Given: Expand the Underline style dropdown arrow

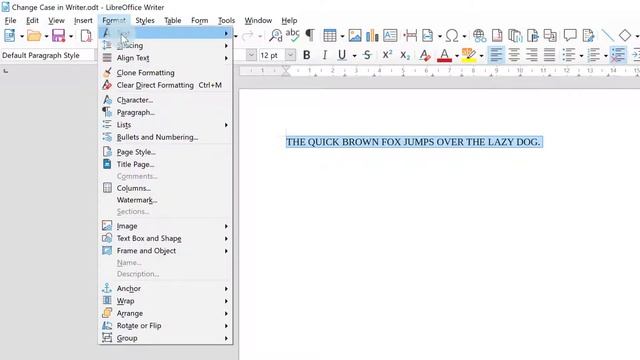Looking at the screenshot, I should tap(354, 56).
